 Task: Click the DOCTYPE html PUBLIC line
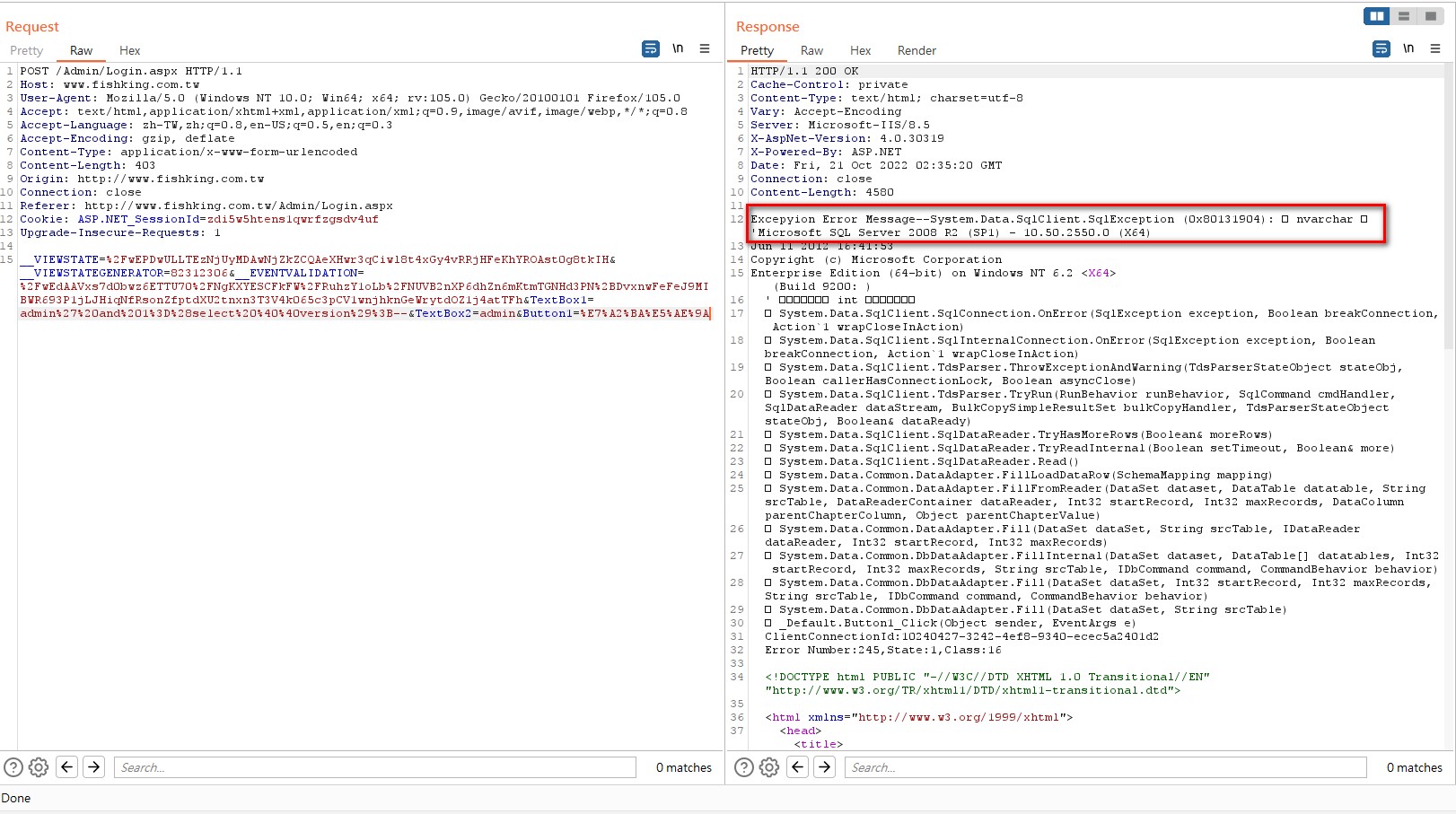987,677
